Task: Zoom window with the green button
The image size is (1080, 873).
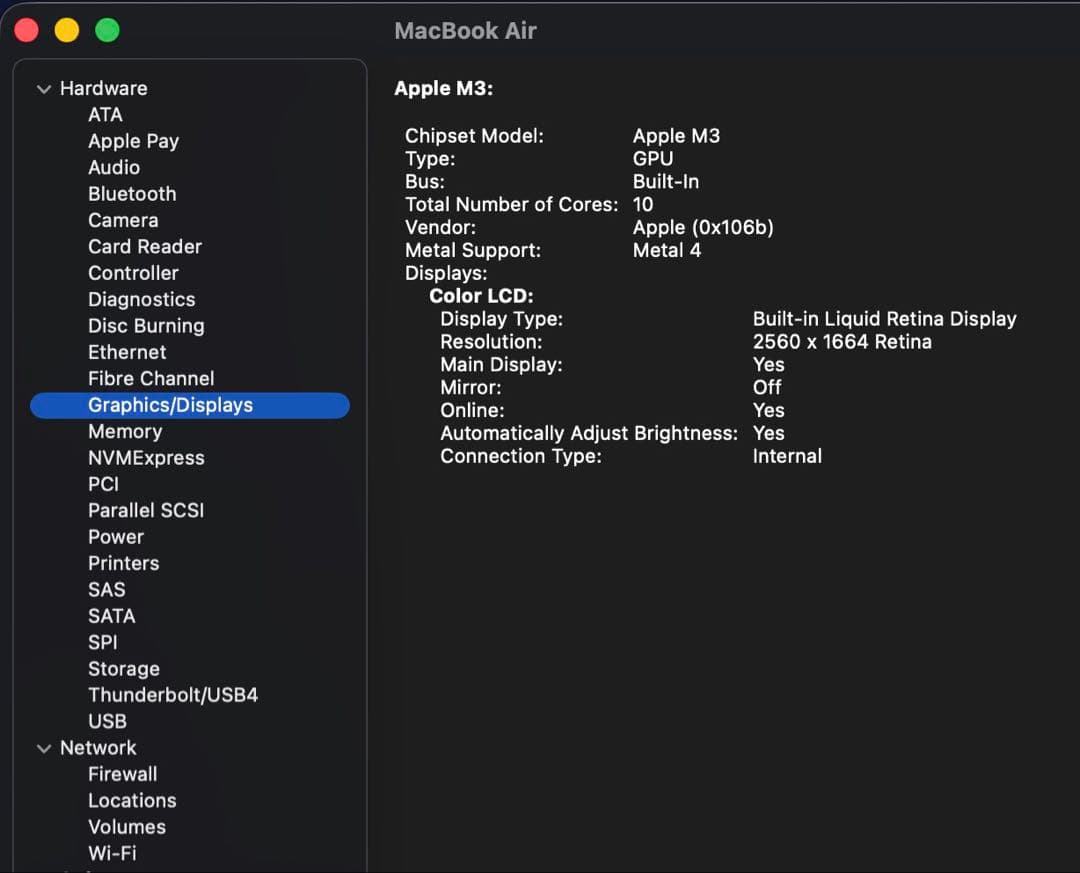Action: point(107,30)
